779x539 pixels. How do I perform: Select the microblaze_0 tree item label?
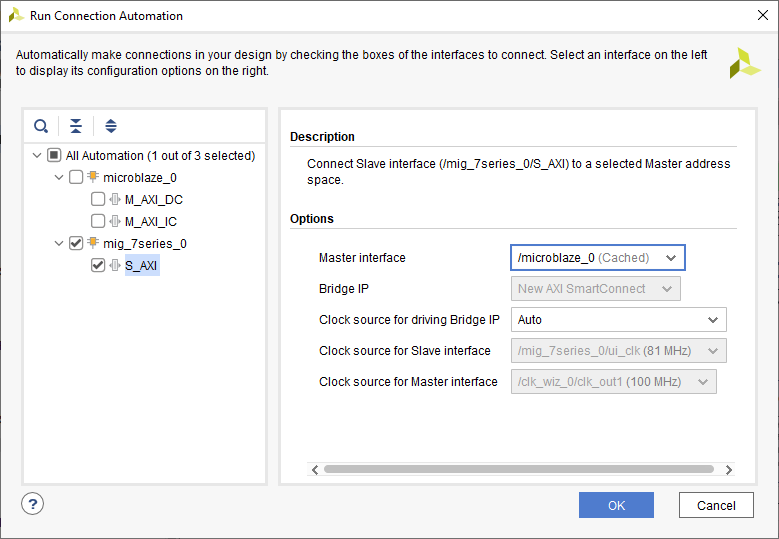pyautogui.click(x=140, y=177)
